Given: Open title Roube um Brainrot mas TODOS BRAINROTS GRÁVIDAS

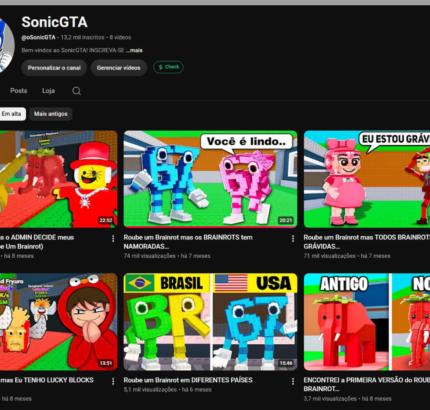Looking at the screenshot, I should pyautogui.click(x=367, y=242).
